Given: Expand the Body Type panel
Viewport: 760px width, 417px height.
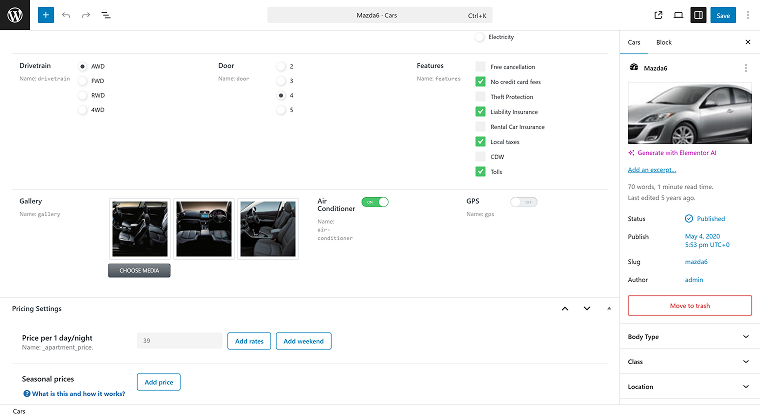Looking at the screenshot, I should tap(690, 337).
